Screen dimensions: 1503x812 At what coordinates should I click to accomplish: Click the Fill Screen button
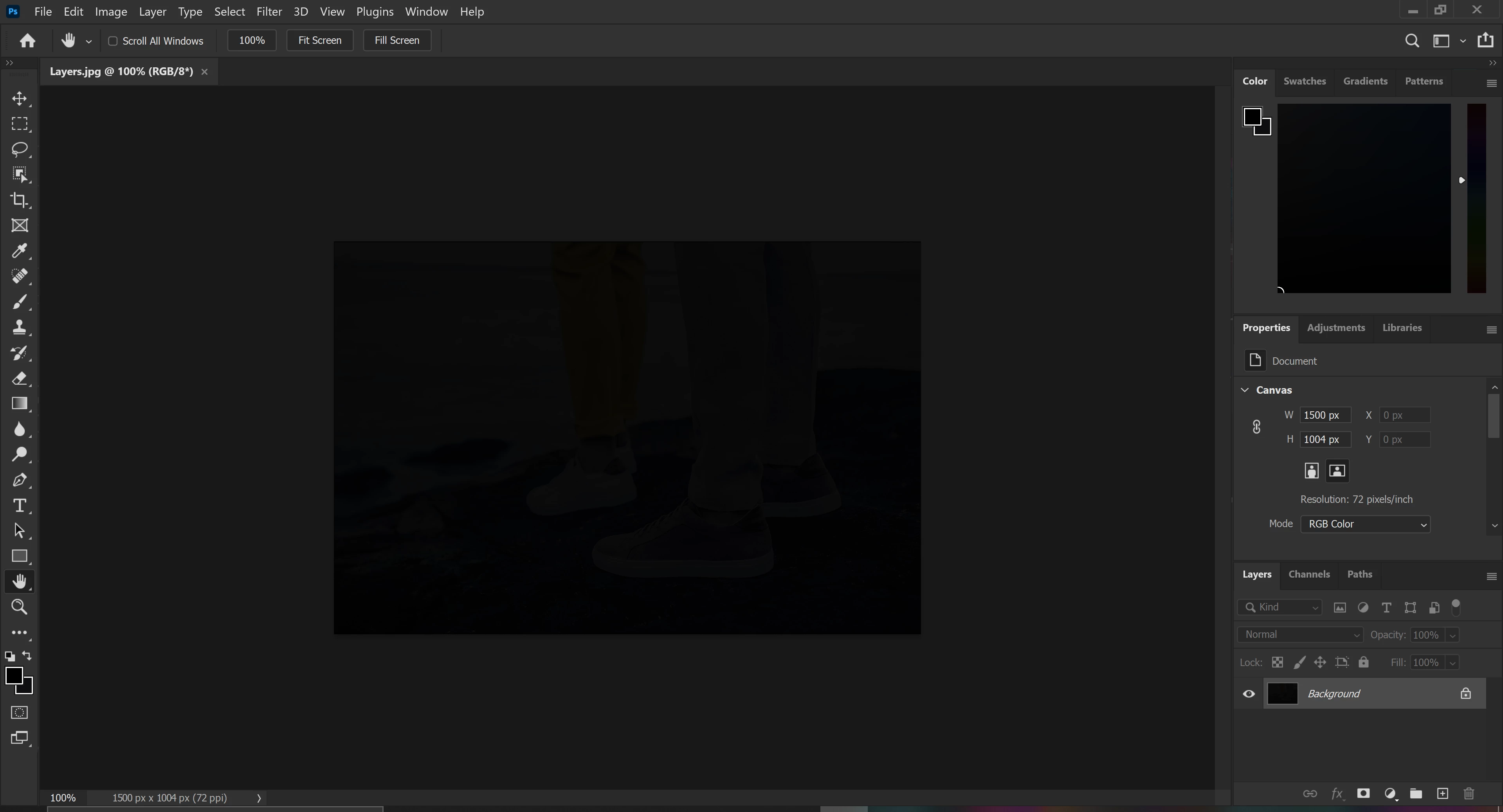[x=397, y=40]
